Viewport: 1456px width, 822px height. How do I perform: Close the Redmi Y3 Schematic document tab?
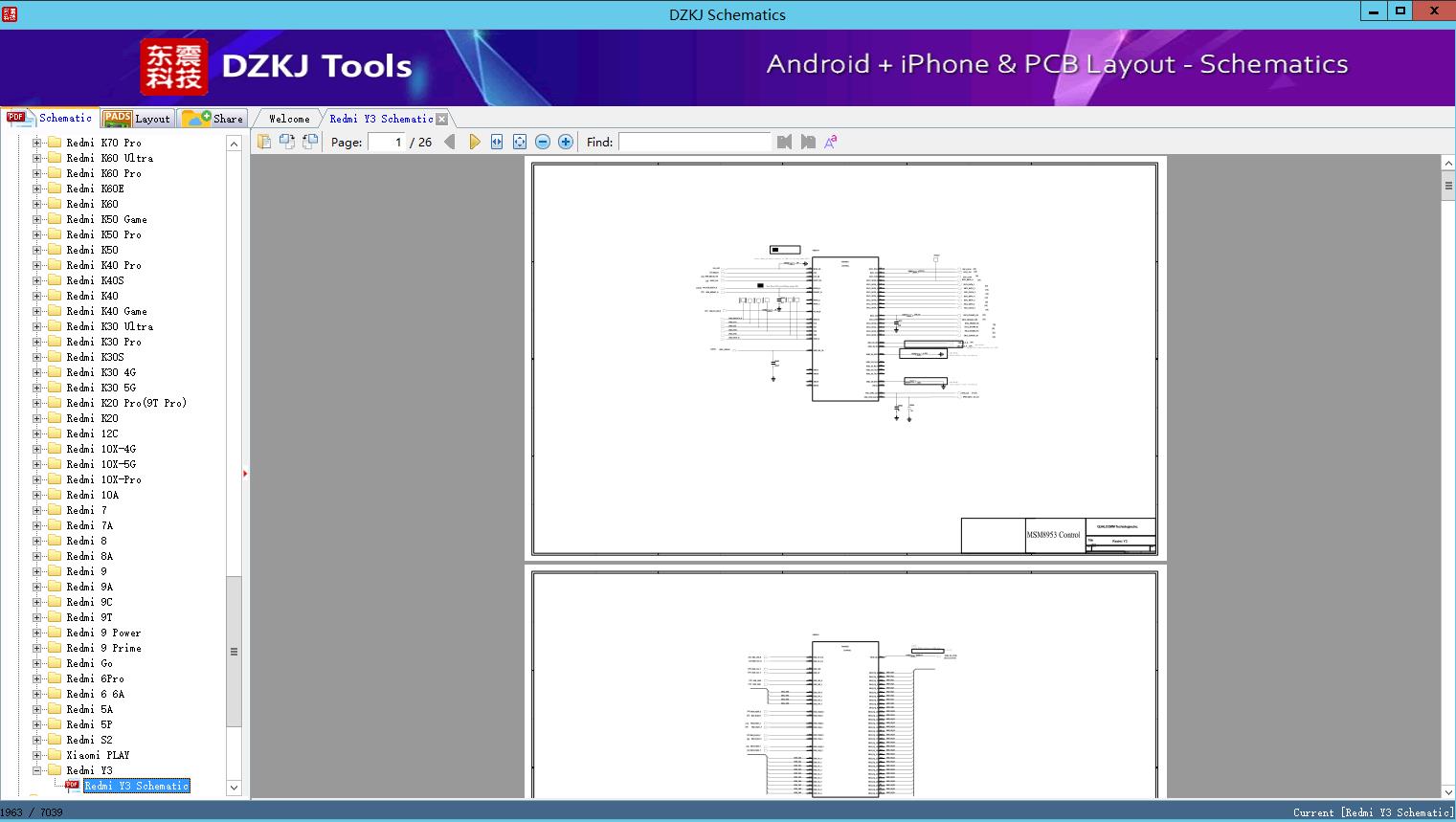tap(441, 118)
